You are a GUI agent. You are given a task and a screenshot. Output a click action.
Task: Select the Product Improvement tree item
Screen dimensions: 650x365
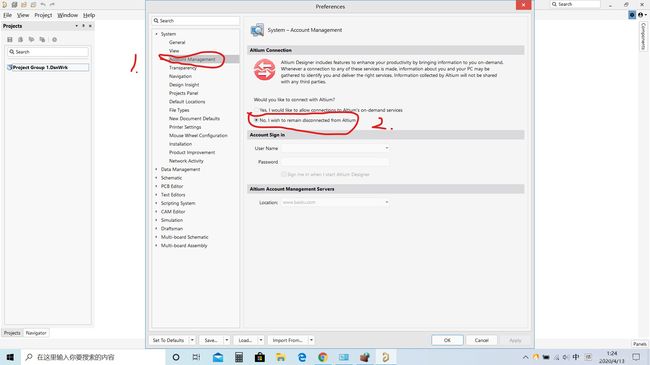(x=192, y=152)
